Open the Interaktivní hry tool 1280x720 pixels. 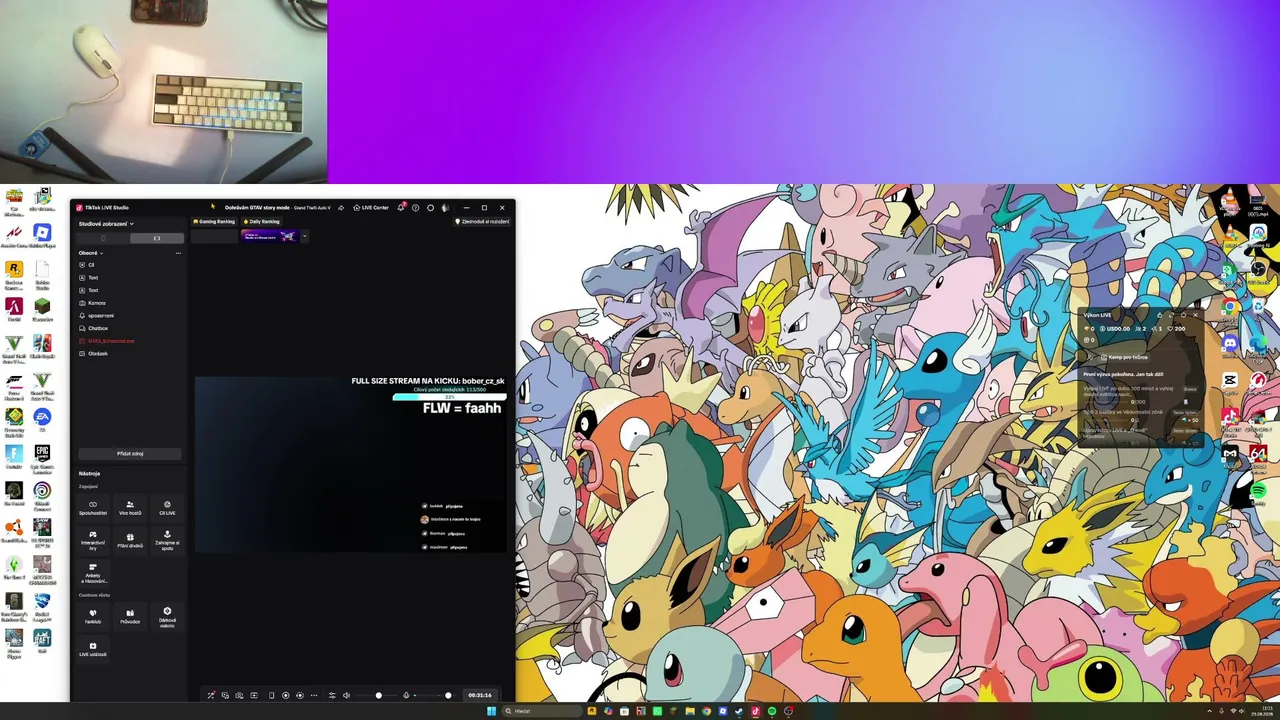(93, 540)
